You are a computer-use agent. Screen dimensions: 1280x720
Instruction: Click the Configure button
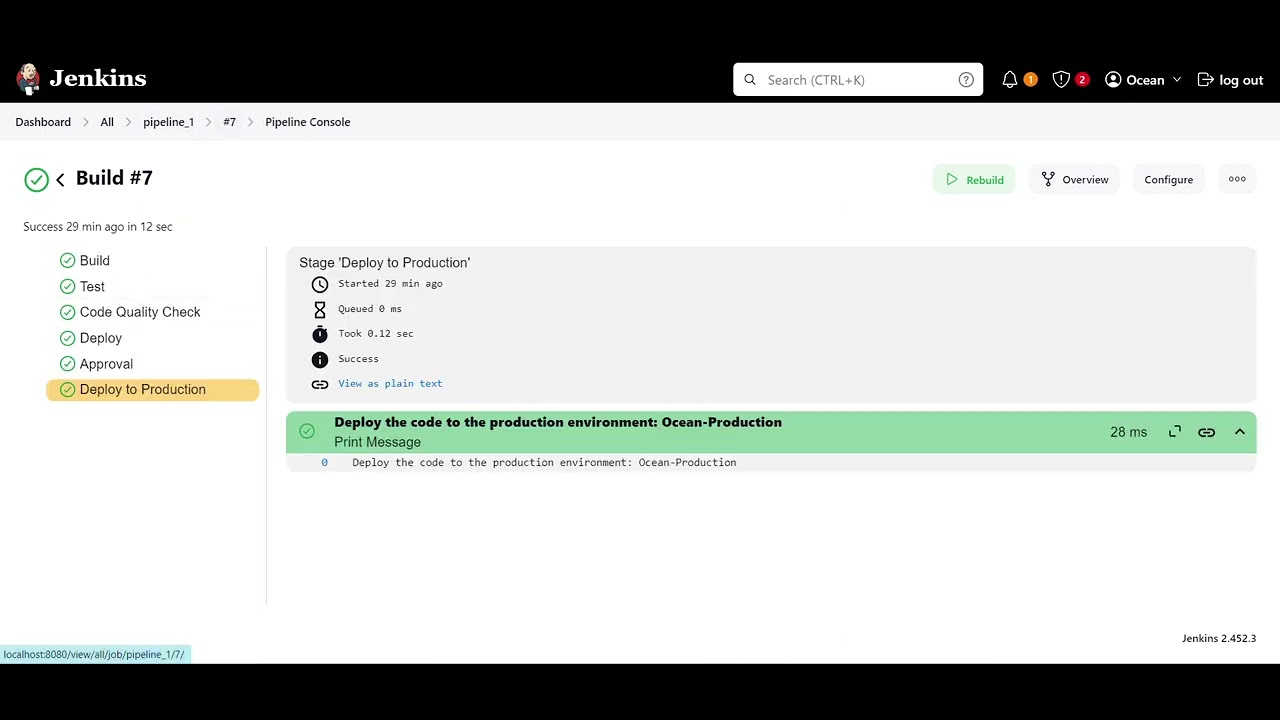pos(1169,180)
